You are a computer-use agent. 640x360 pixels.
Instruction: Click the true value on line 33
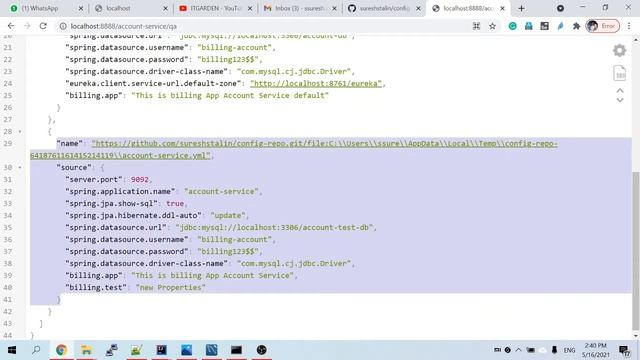tap(175, 203)
